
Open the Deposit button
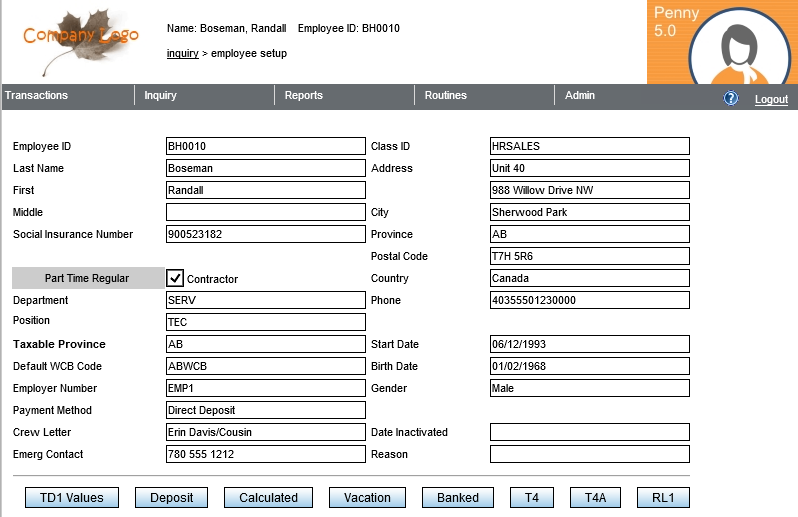(x=171, y=497)
